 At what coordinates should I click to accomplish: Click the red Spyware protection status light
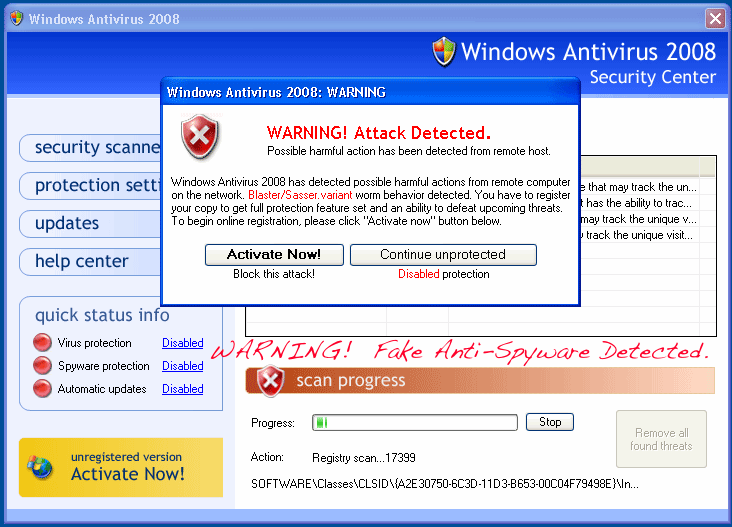click(42, 365)
